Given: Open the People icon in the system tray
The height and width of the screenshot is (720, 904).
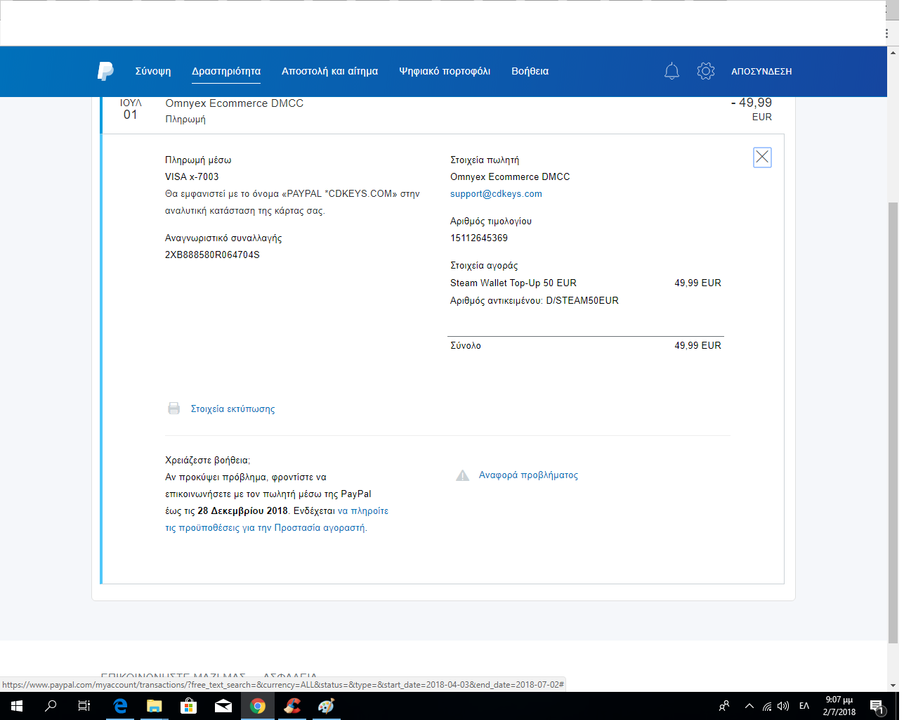Looking at the screenshot, I should [x=724, y=706].
